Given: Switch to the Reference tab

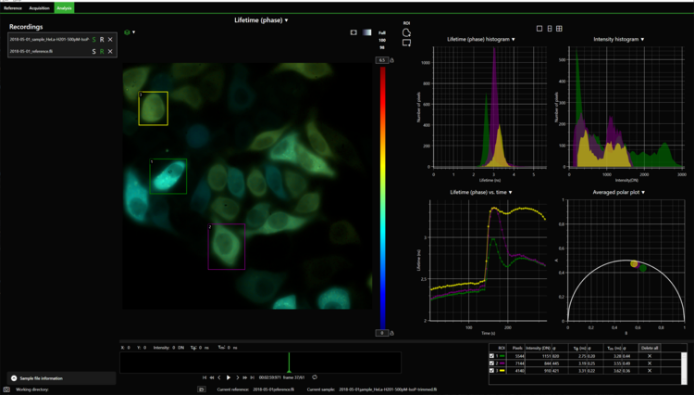Looking at the screenshot, I should coord(12,8).
